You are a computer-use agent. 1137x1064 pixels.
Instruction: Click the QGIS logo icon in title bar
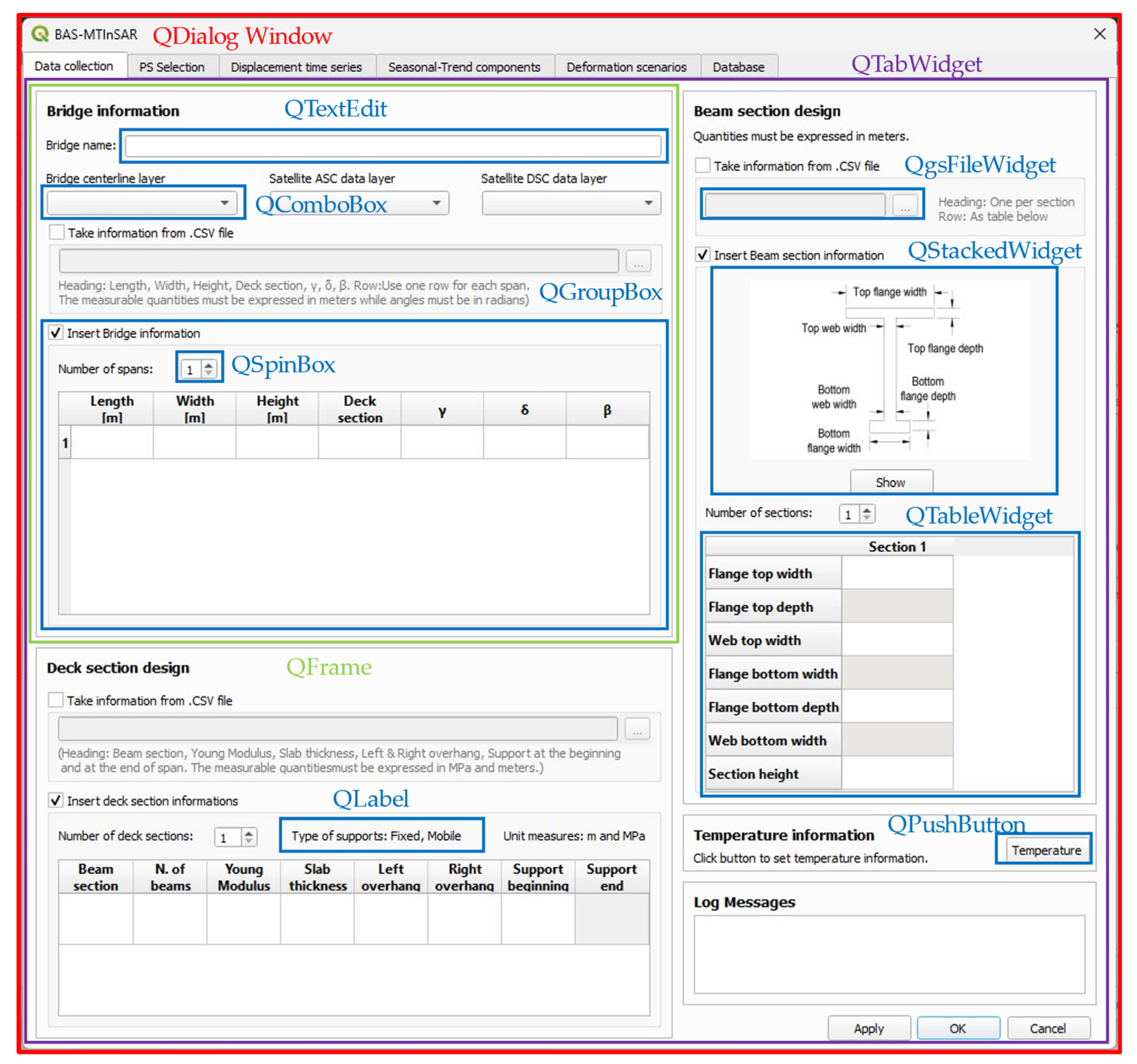40,34
